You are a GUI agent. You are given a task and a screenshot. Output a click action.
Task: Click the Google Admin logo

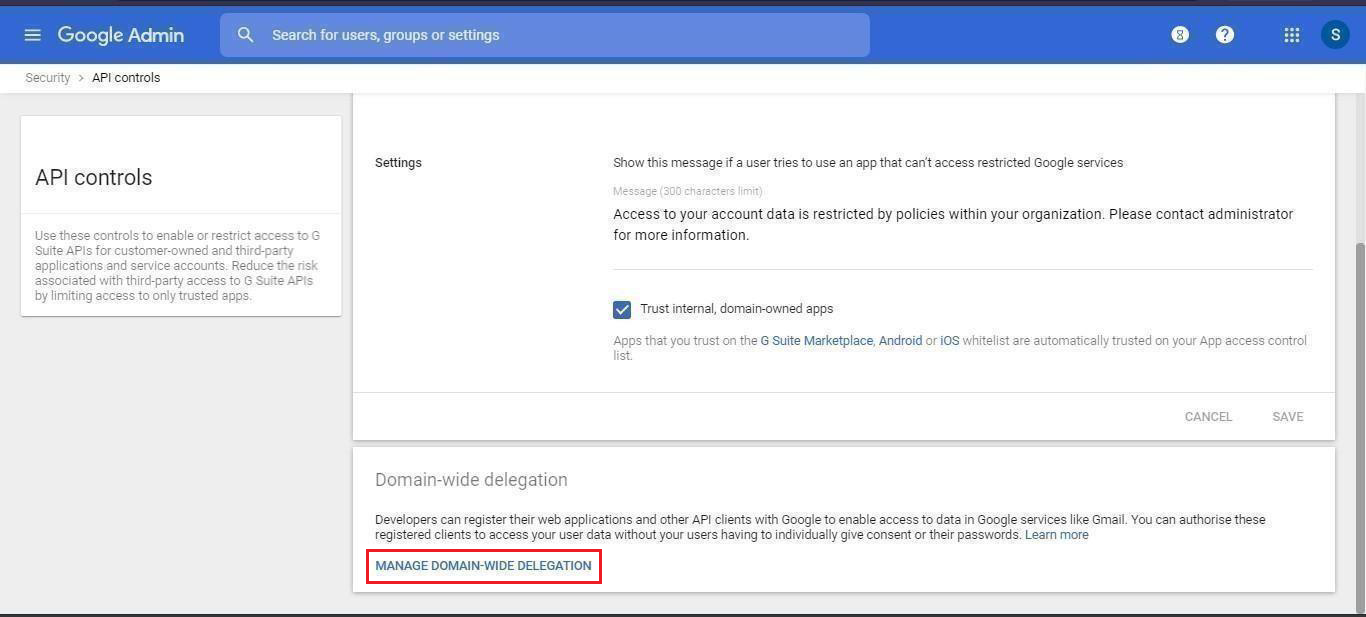pyautogui.click(x=121, y=35)
